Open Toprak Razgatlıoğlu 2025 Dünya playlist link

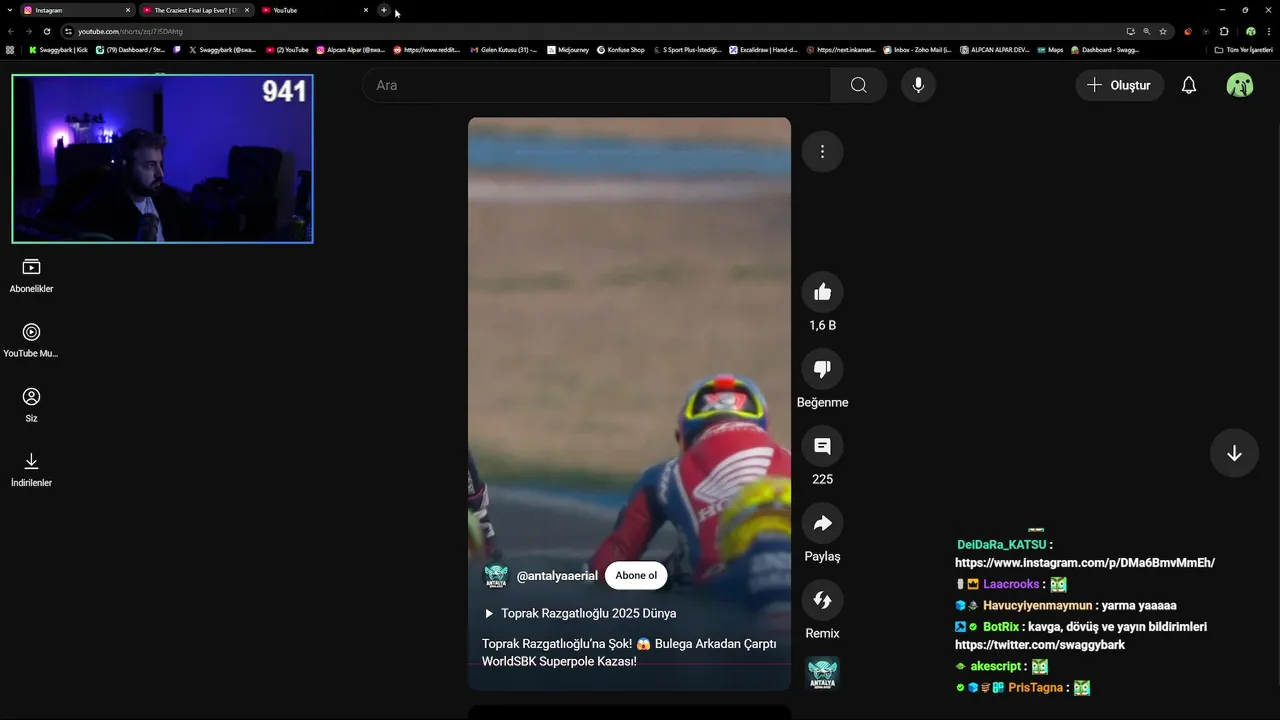click(580, 613)
